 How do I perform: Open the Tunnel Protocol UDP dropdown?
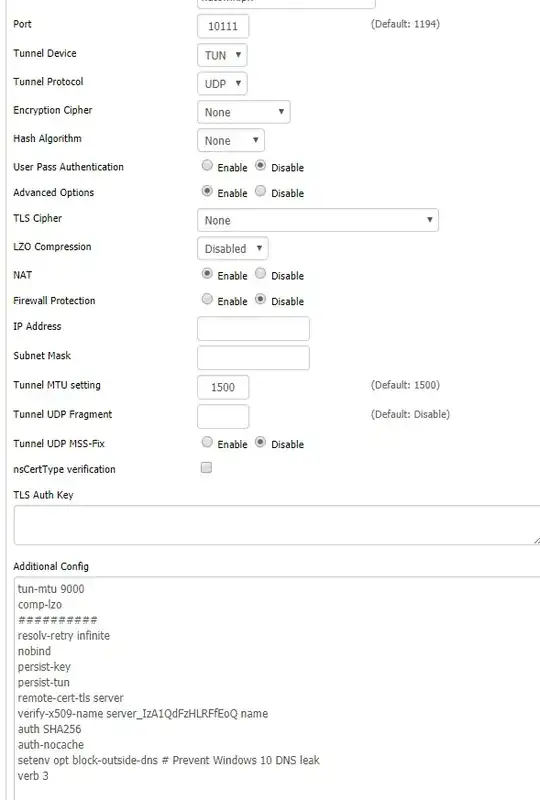click(222, 84)
